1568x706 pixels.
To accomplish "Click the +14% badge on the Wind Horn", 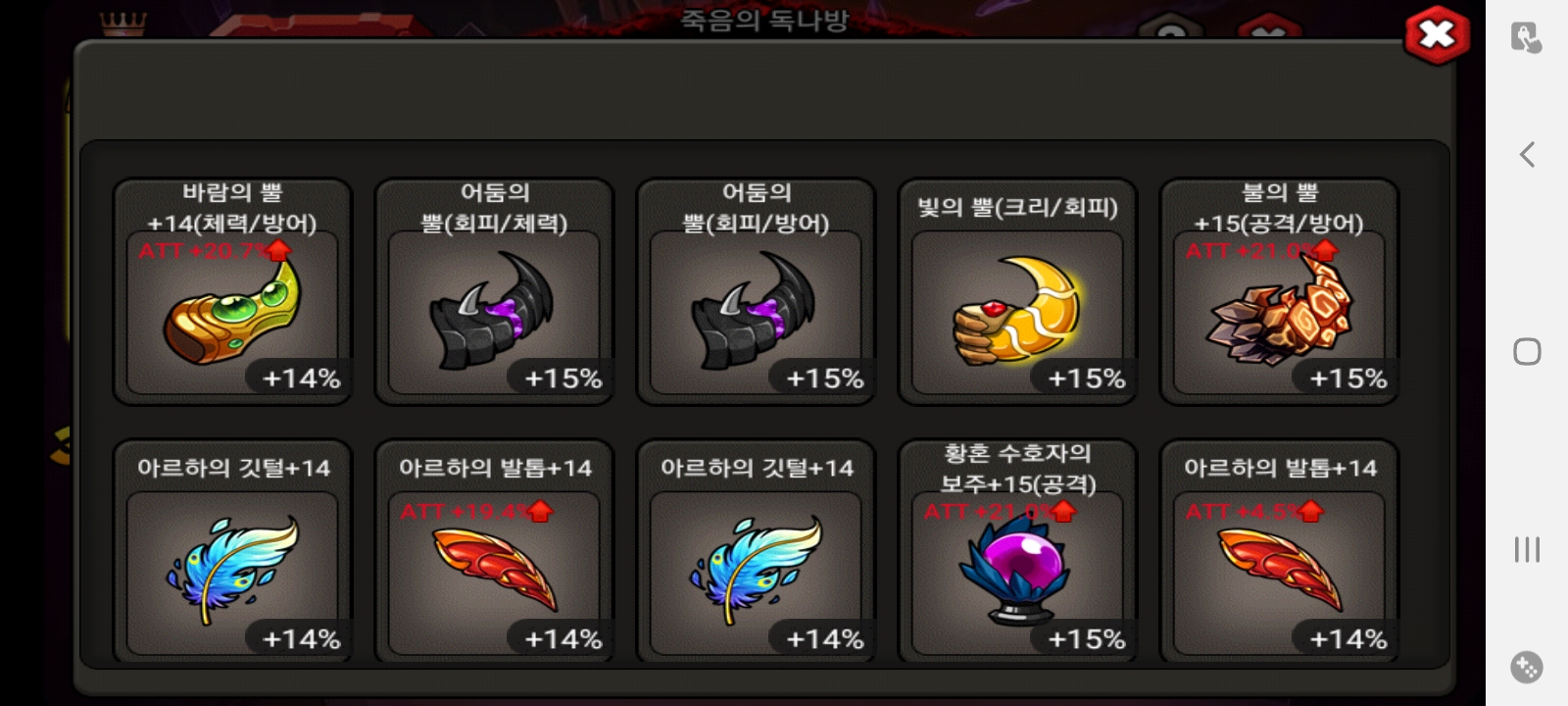I will 301,378.
